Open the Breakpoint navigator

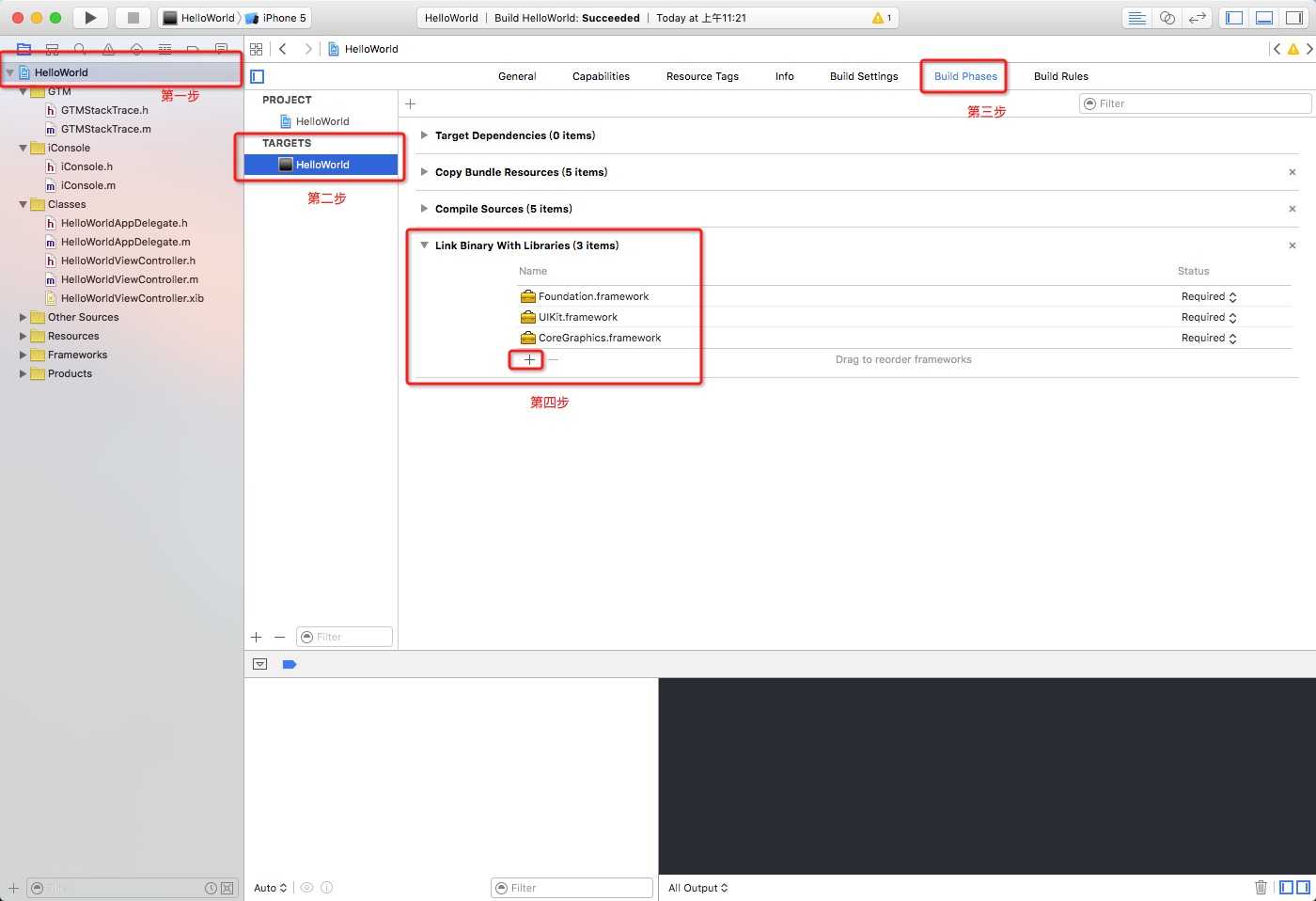(x=194, y=49)
